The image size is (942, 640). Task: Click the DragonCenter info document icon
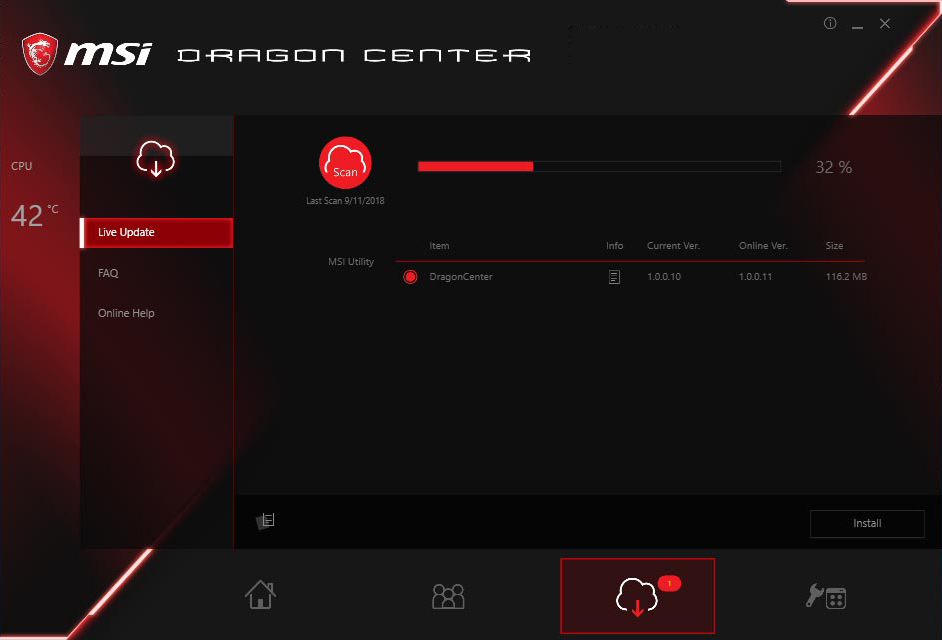point(614,277)
